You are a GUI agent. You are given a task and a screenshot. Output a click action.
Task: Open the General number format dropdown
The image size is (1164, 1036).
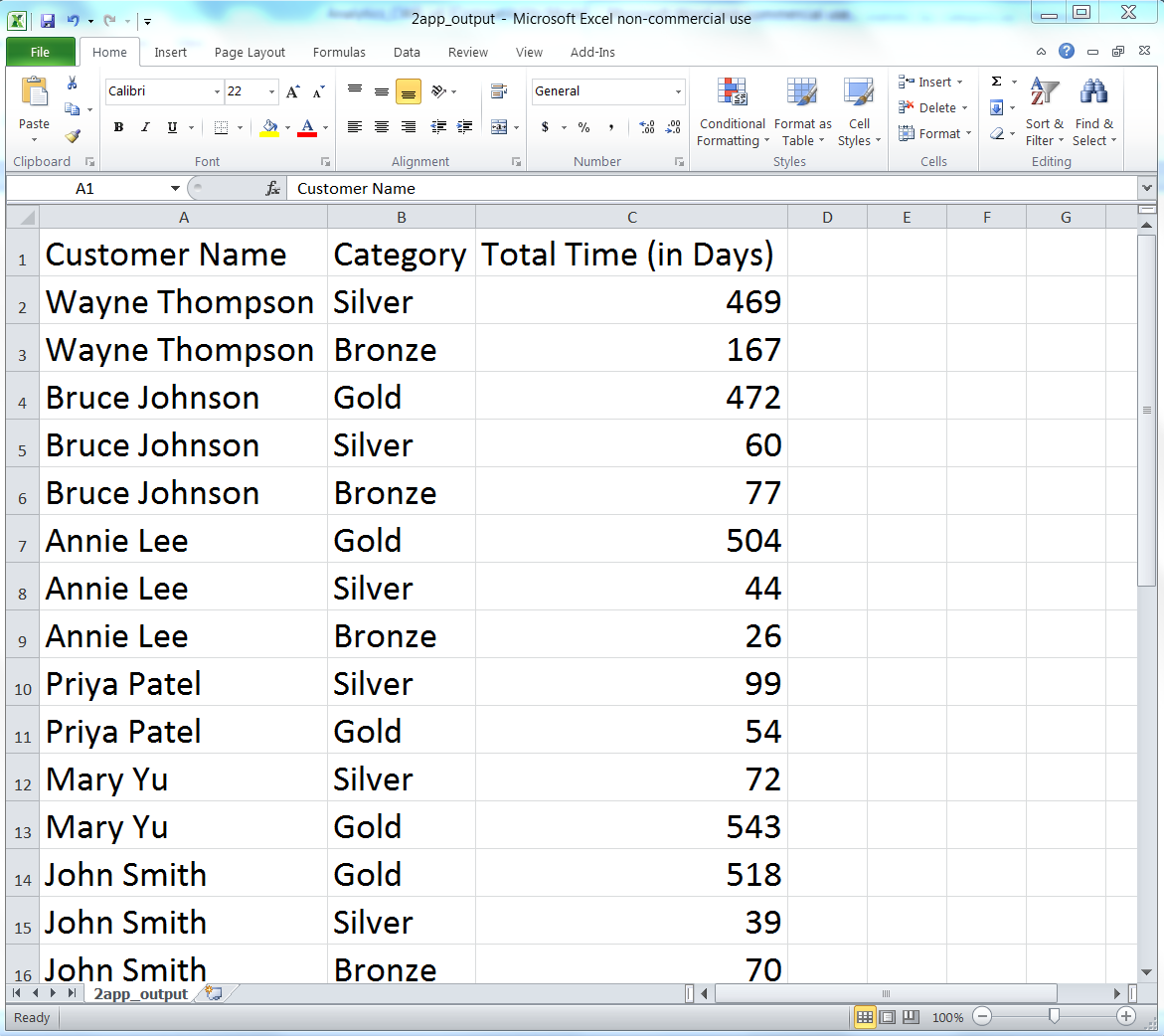pos(679,90)
